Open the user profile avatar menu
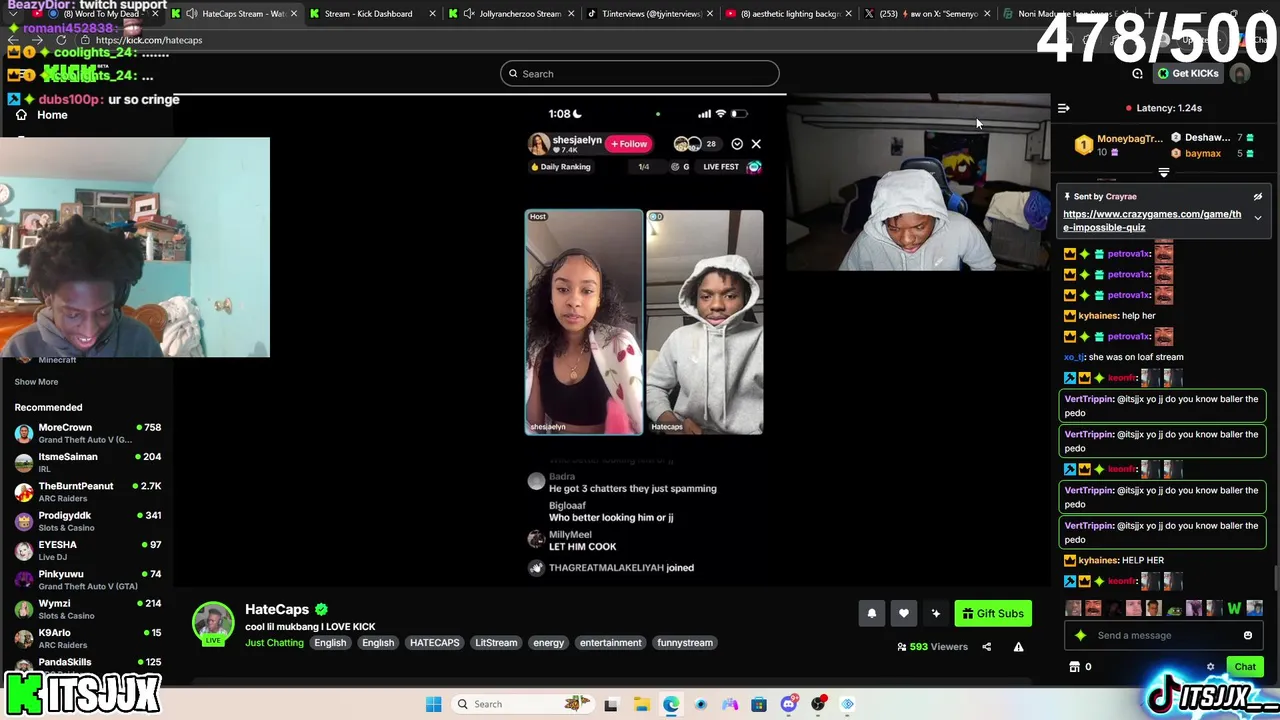The width and height of the screenshot is (1280, 720). (x=1240, y=74)
